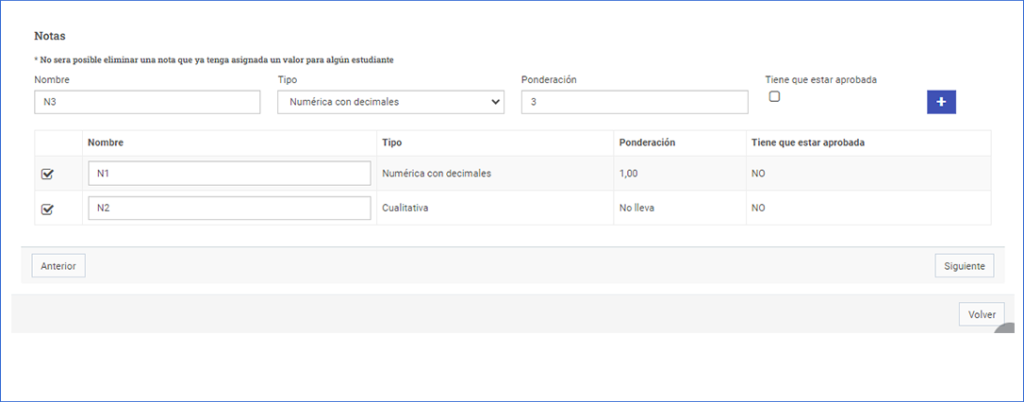Focus the Ponderación input with value 3
Screen dimensions: 1024x402
634,102
